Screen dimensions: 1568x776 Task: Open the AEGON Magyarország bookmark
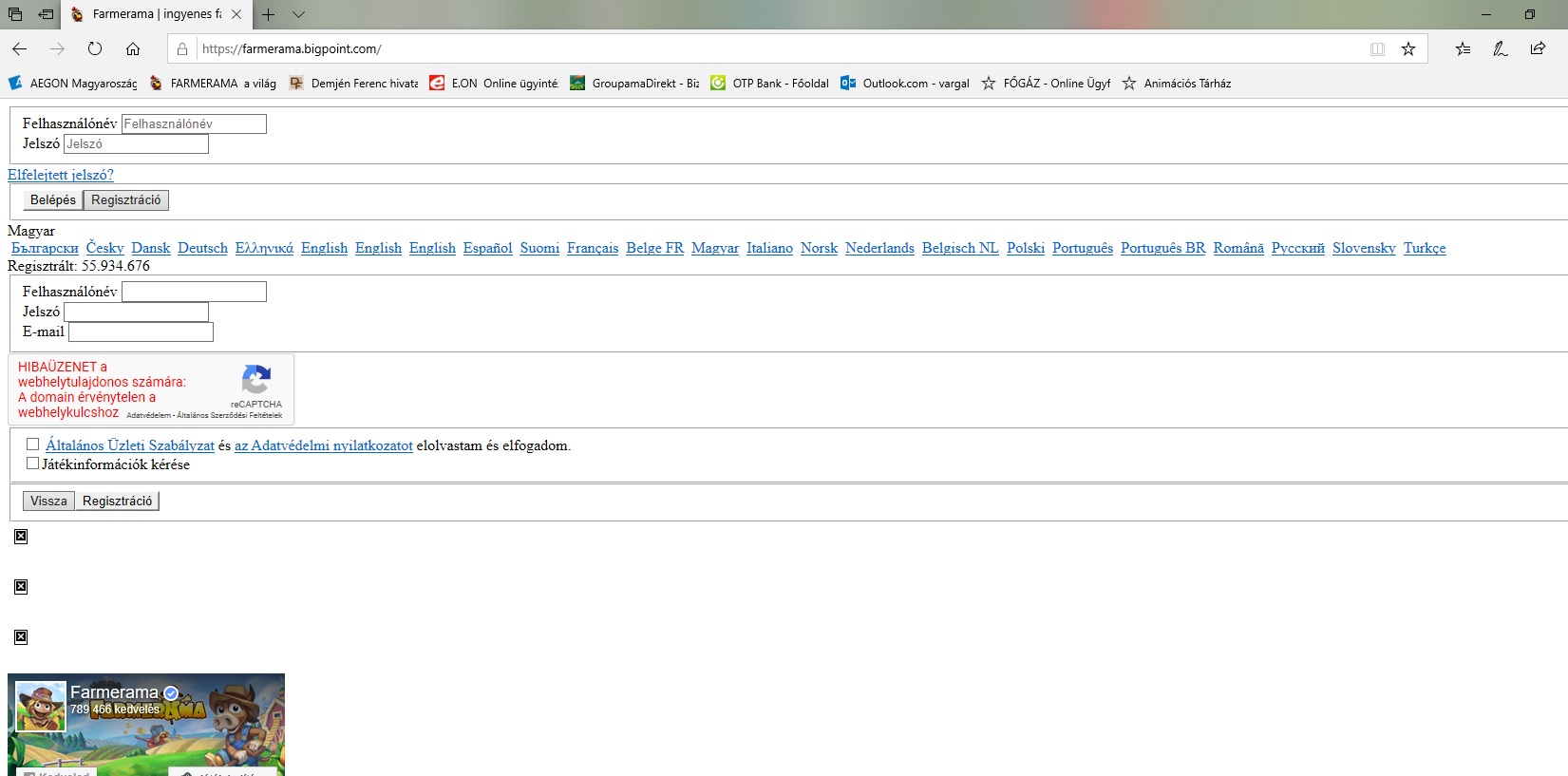(73, 84)
